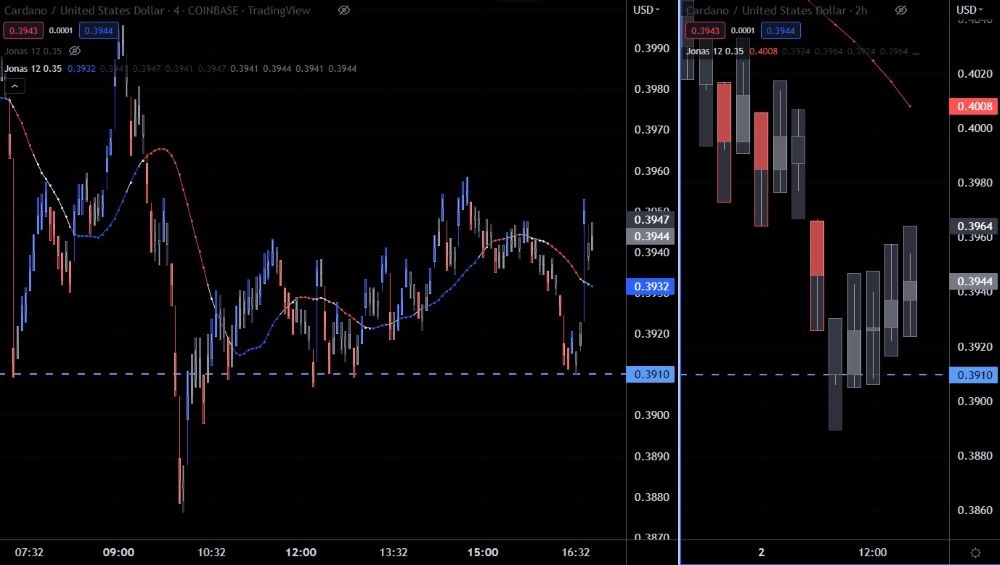This screenshot has height=565, width=1000.
Task: Click the 07:32 label on the left time axis
Action: [29, 552]
